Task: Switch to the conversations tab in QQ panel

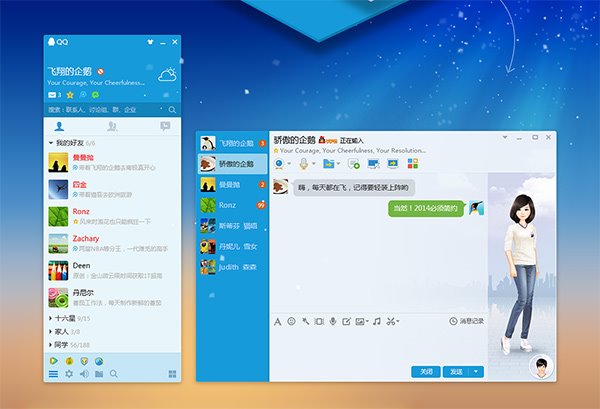Action: (165, 126)
